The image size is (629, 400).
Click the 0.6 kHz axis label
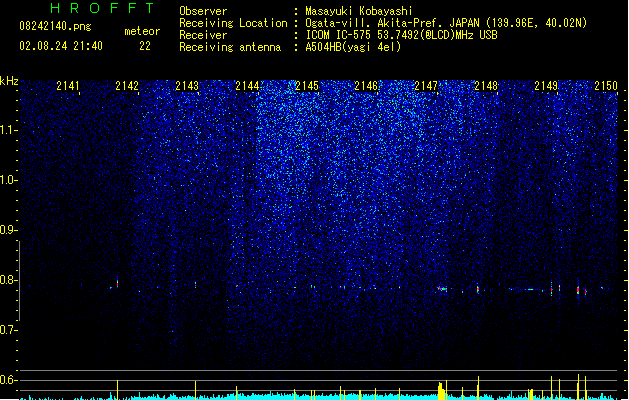8,380
